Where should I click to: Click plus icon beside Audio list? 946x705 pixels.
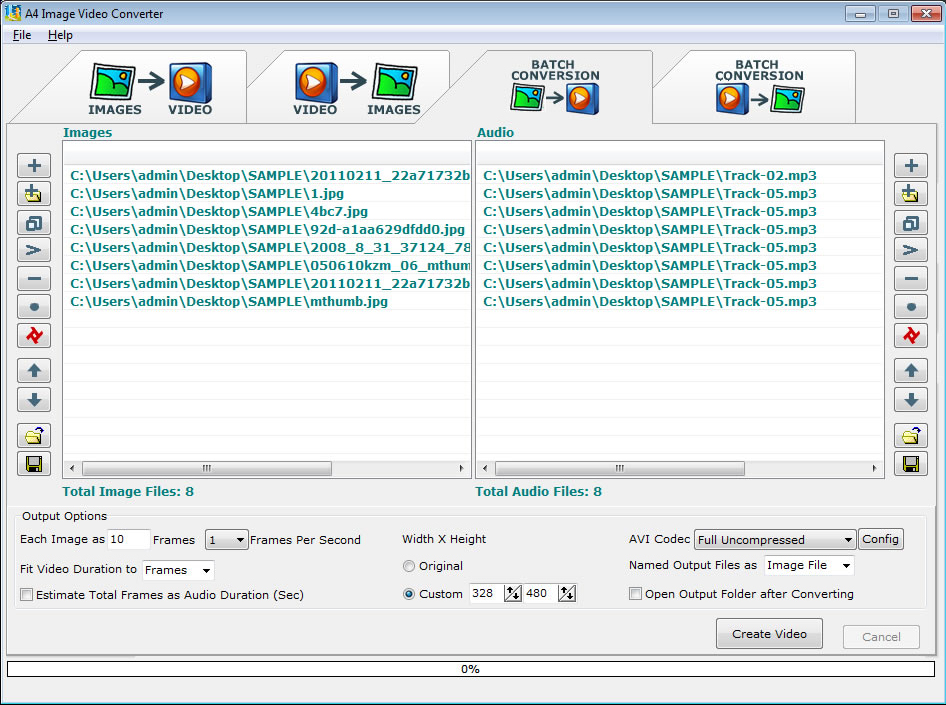click(x=910, y=166)
